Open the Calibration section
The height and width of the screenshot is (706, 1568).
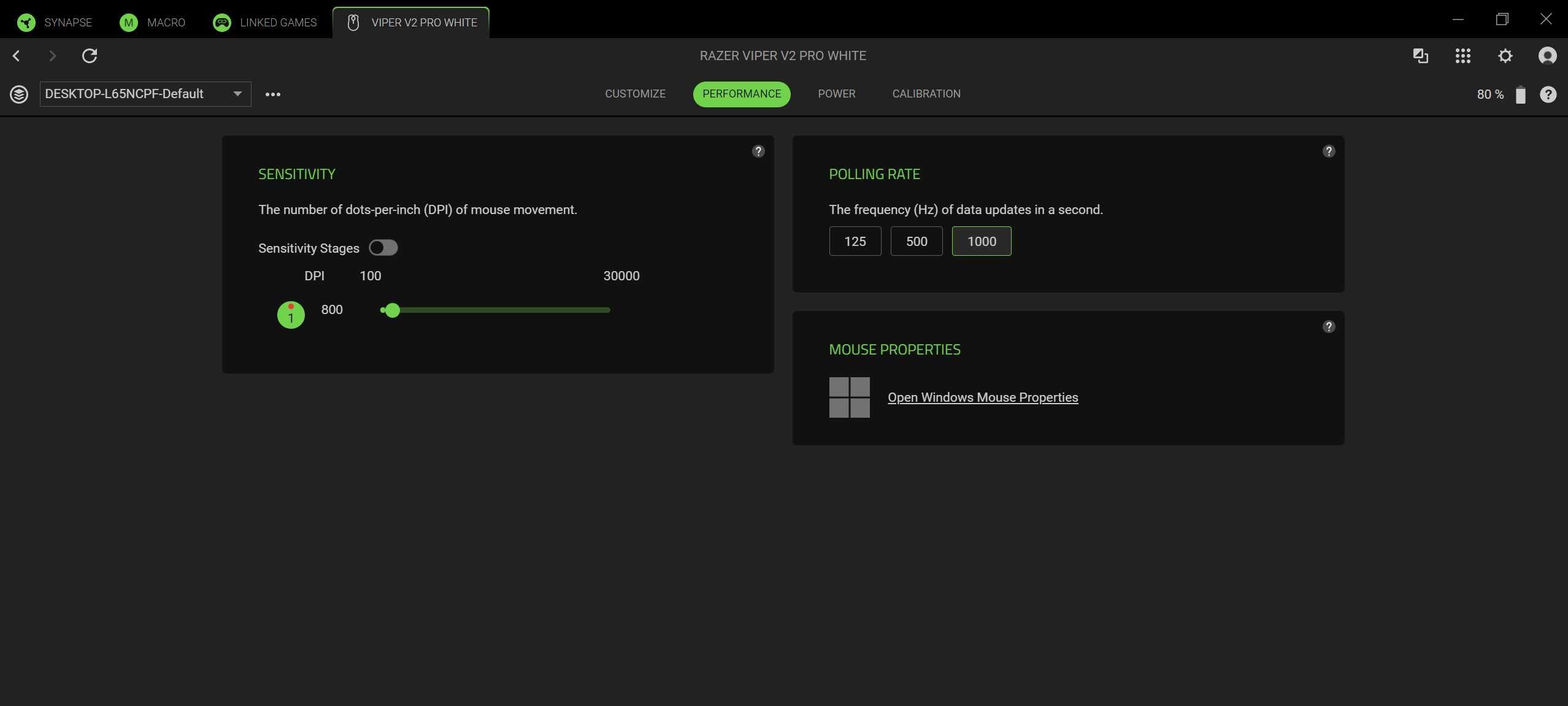click(926, 94)
